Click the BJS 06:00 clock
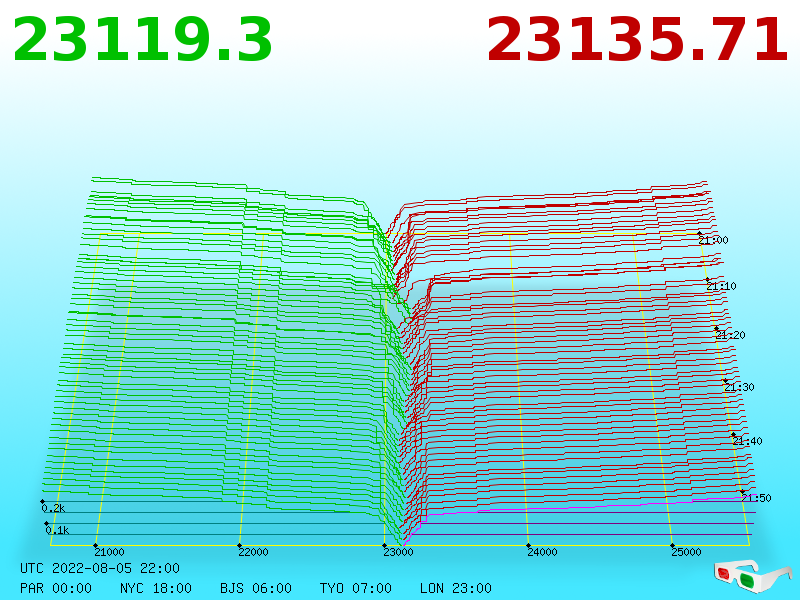800x600 pixels. [256, 588]
